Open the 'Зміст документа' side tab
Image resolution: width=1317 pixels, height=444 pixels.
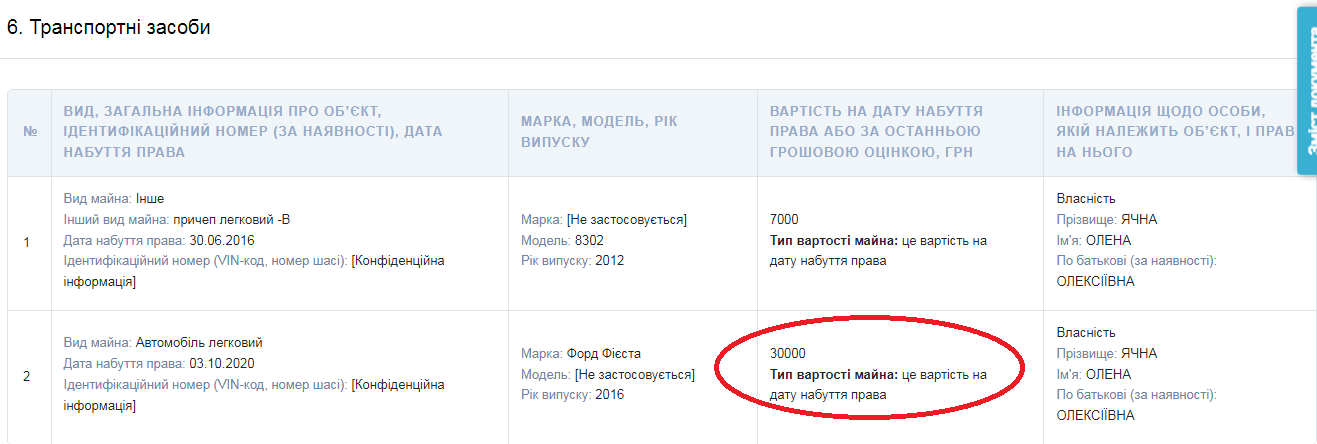[x=1306, y=90]
